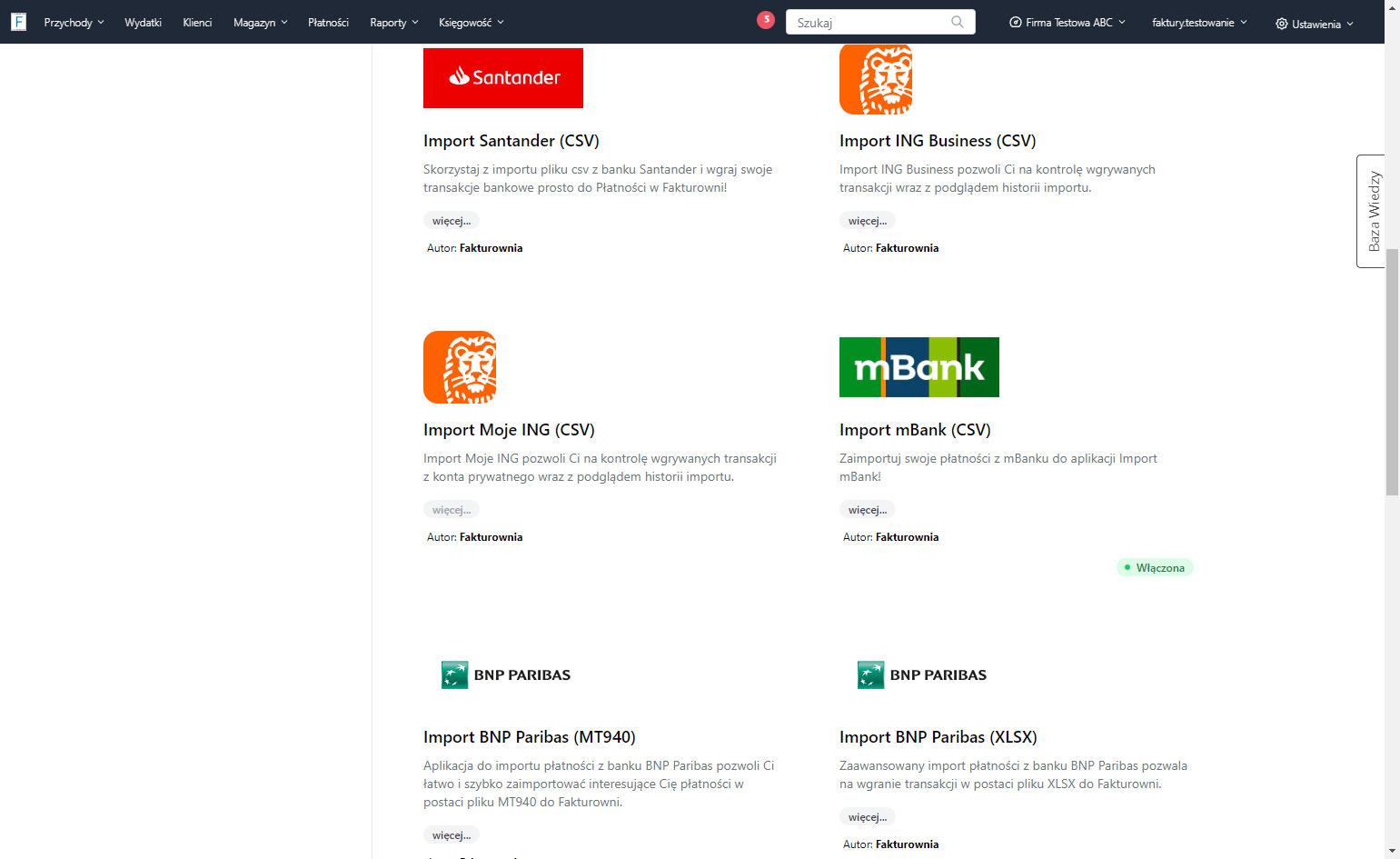The image size is (1400, 859).
Task: Open the Import mBank (CSV) title
Action: pos(915,430)
